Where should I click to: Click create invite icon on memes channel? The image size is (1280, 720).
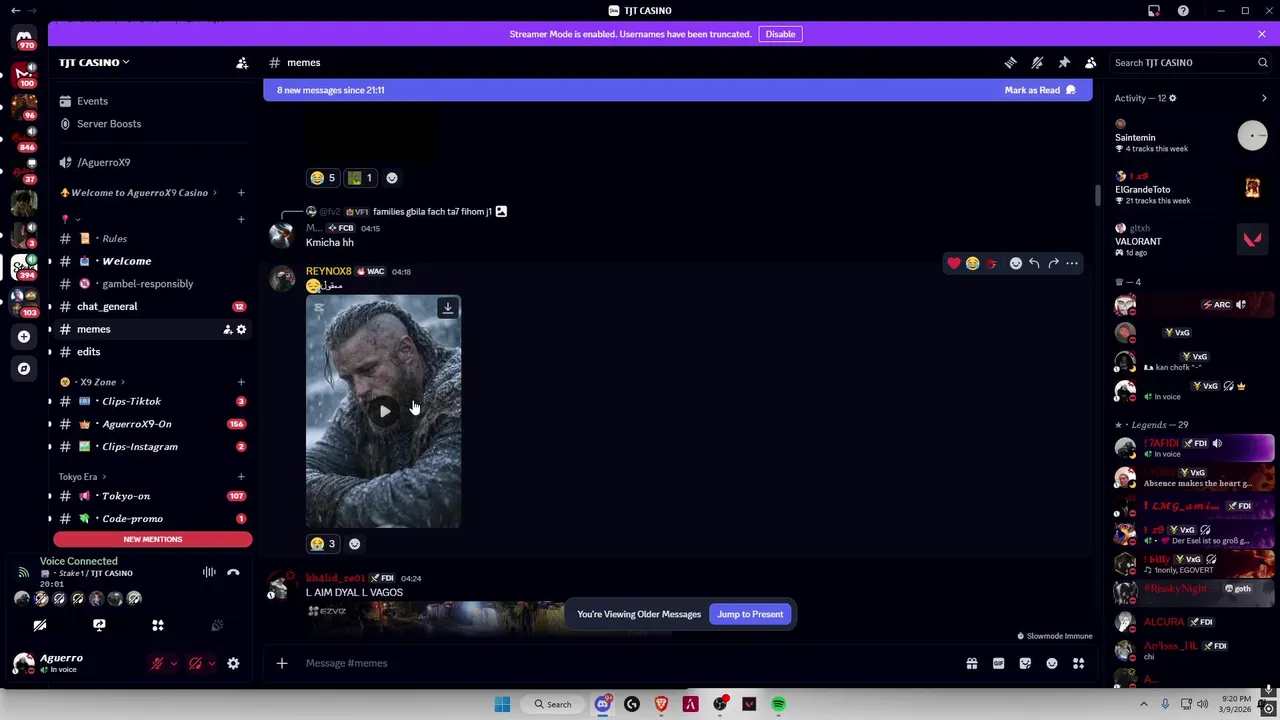pyautogui.click(x=227, y=329)
